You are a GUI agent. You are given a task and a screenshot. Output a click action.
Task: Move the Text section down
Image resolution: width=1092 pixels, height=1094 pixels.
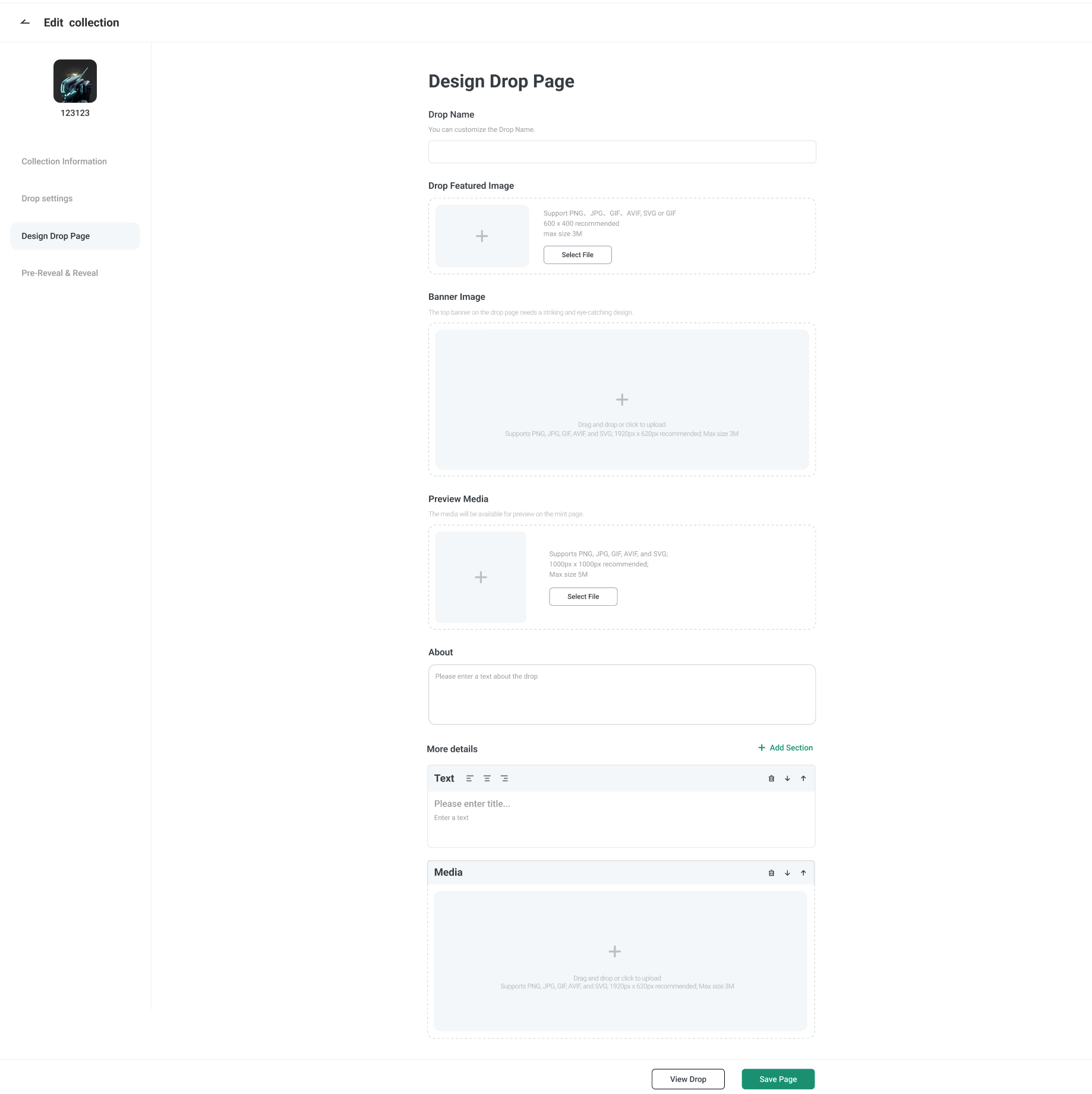[787, 779]
